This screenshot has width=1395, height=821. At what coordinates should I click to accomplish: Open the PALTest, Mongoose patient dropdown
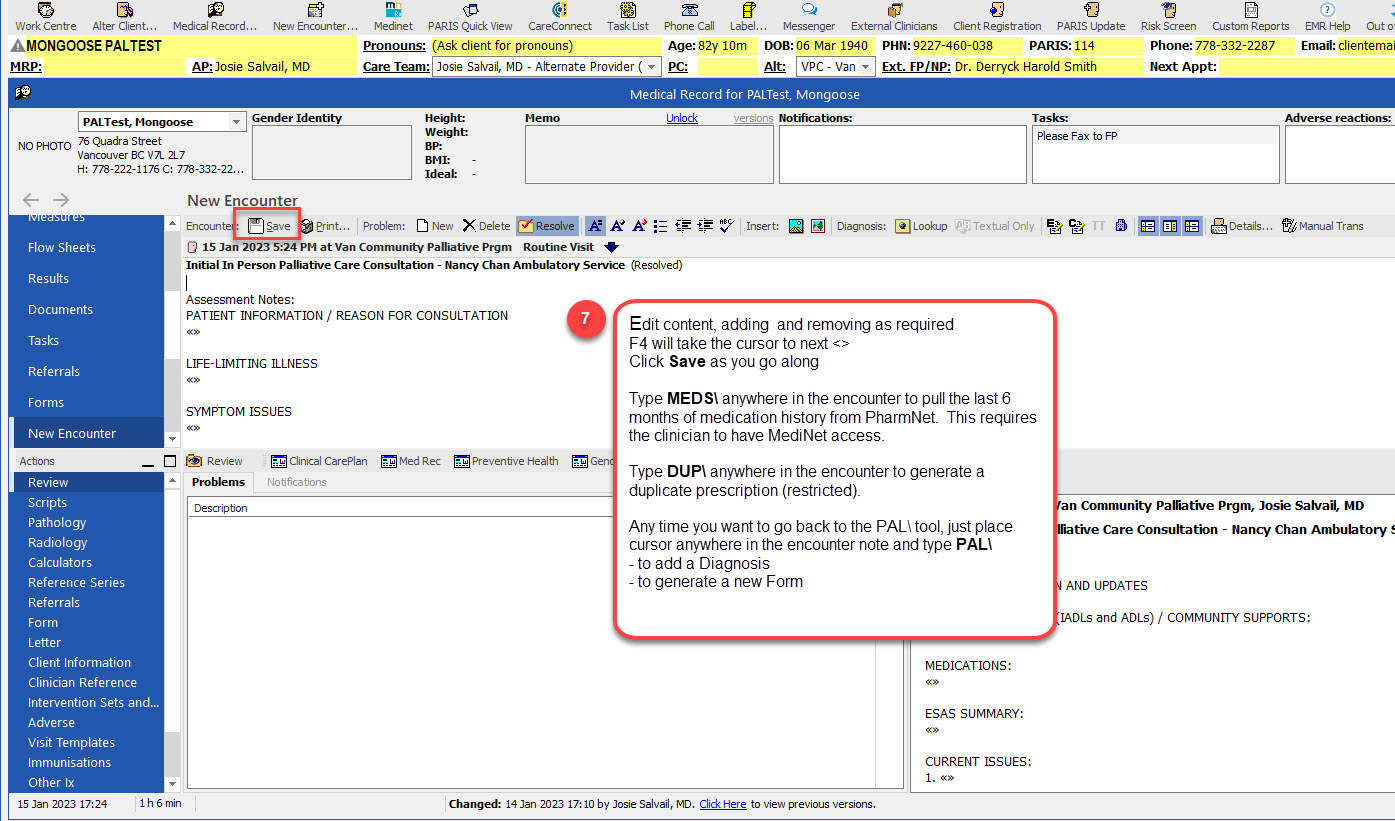coord(237,122)
